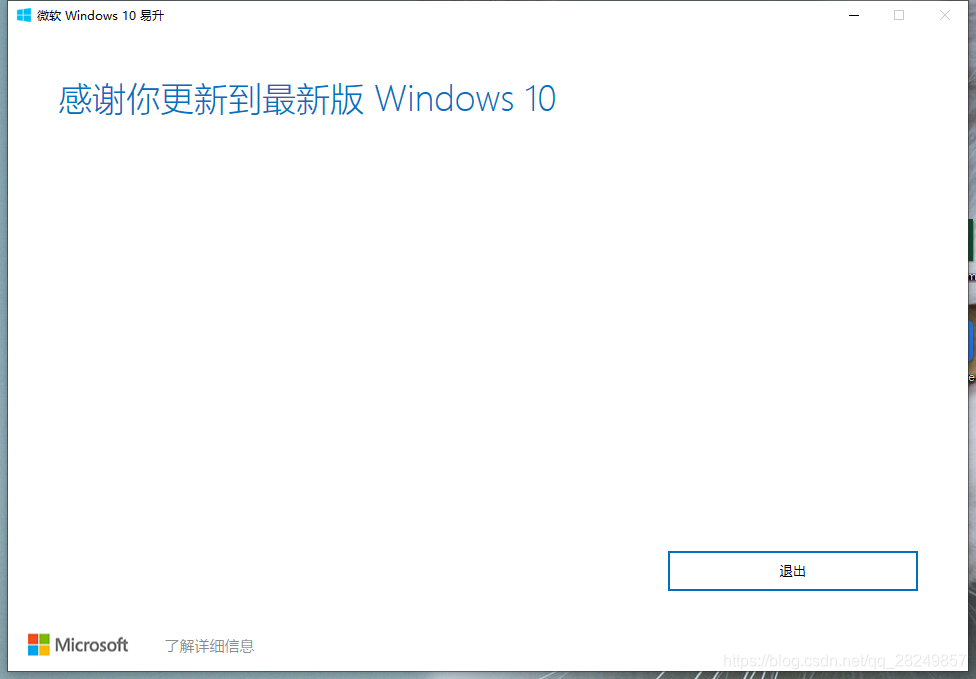Click the large blue "Windows 10" heading words
This screenshot has width=976, height=679.
pyautogui.click(x=466, y=99)
